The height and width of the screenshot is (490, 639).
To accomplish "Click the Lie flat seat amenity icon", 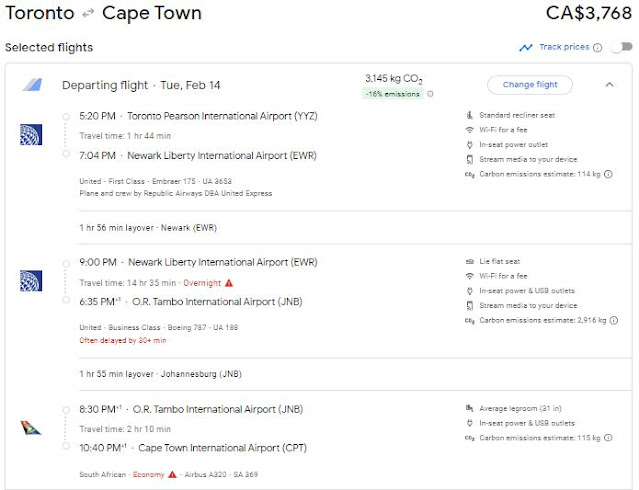I will coord(470,260).
